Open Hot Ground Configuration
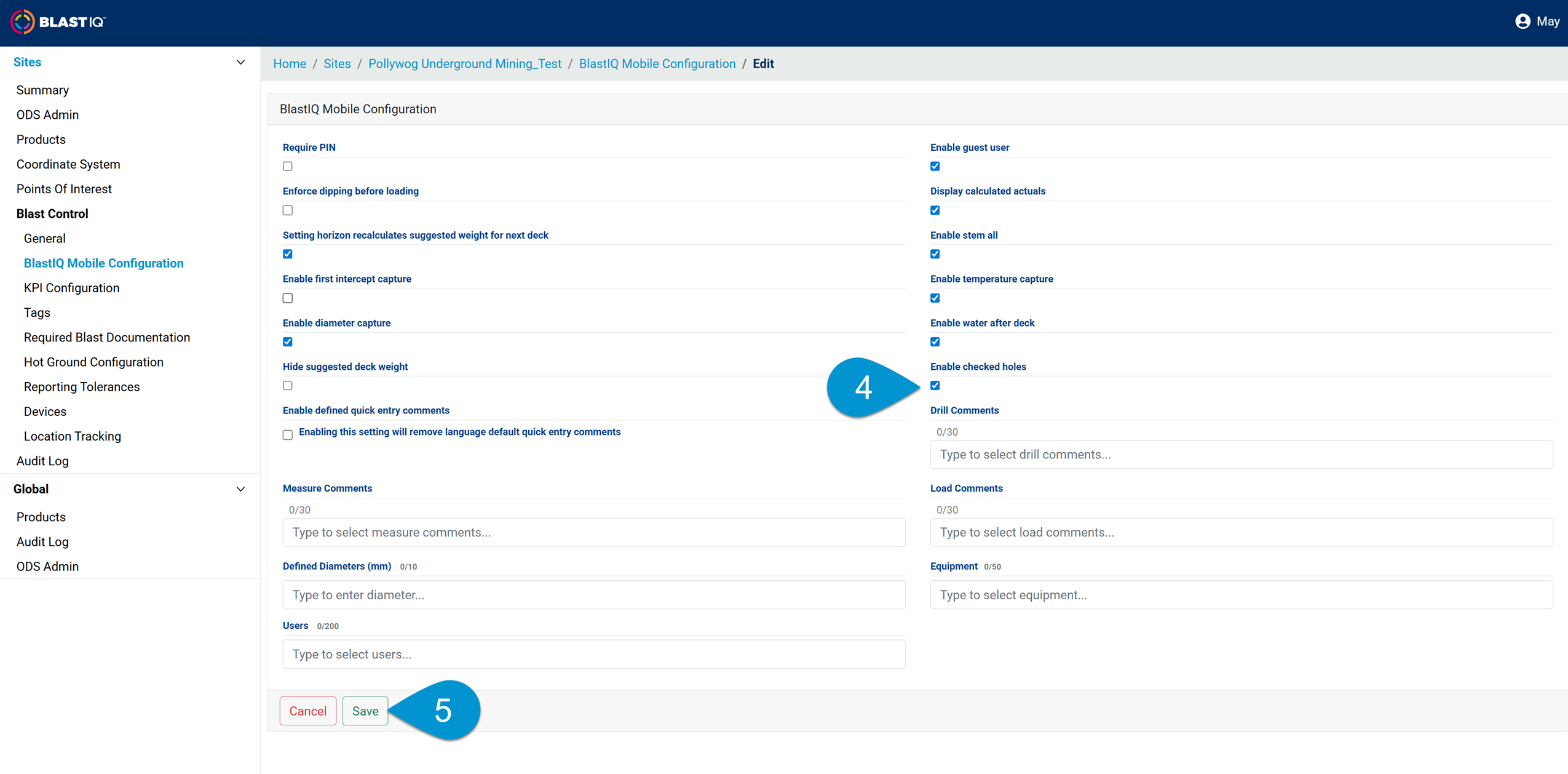Viewport: 1568px width, 774px height. pyautogui.click(x=93, y=362)
